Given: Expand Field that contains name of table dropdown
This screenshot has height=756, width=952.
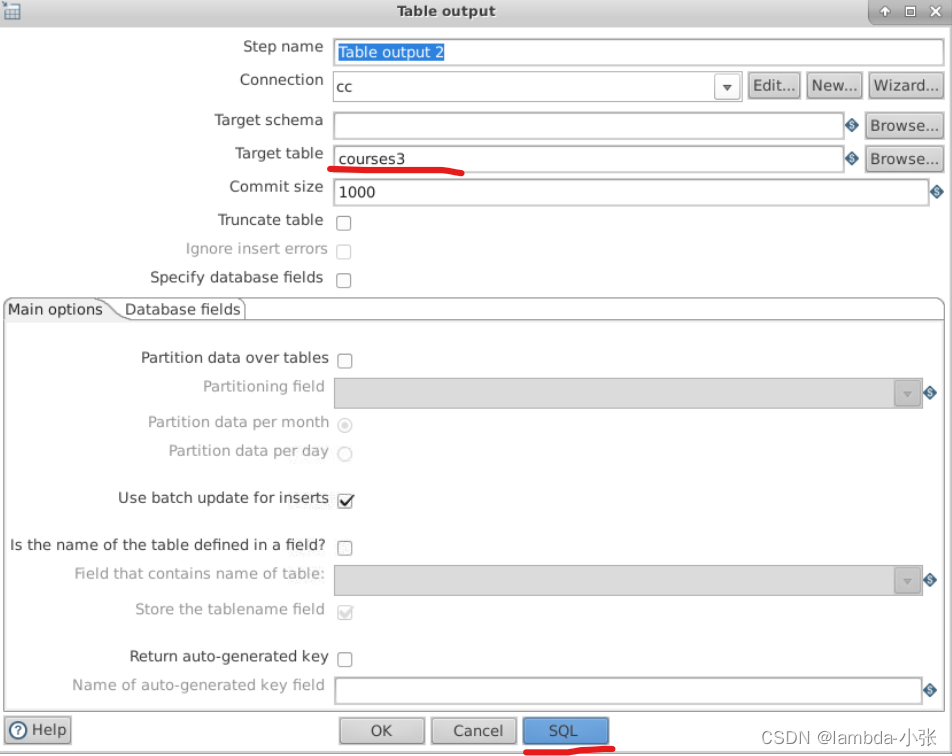Looking at the screenshot, I should 907,581.
